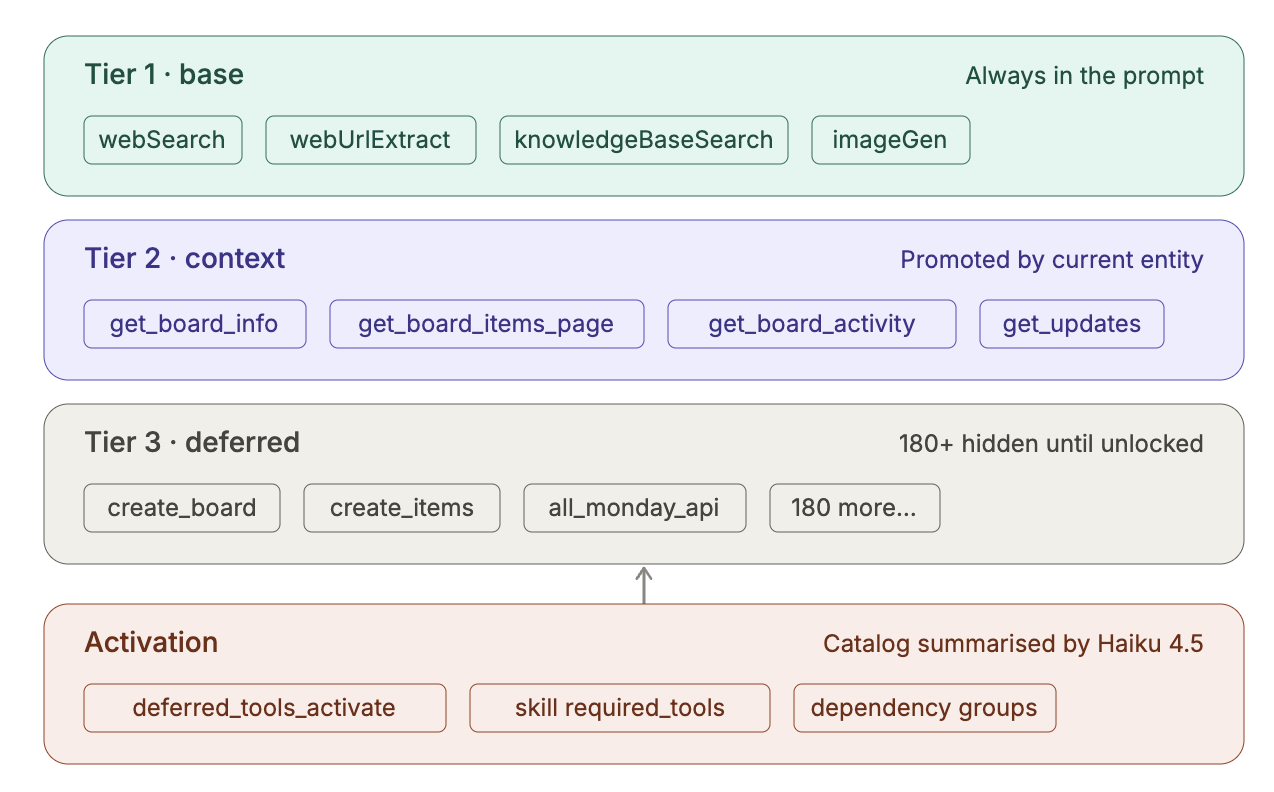Select the webUrlExtract chip
This screenshot has width=1274, height=792.
[370, 140]
